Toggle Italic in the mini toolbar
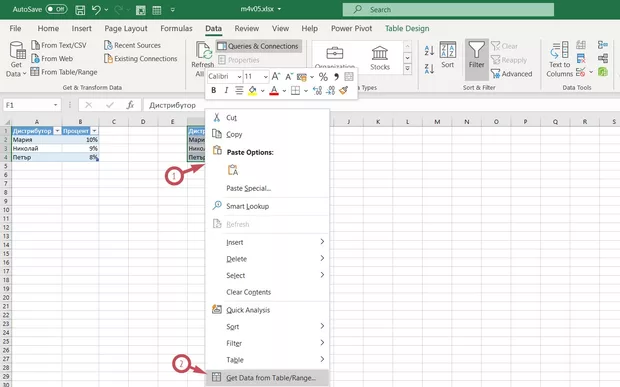Image resolution: width=620 pixels, height=387 pixels. [226, 91]
